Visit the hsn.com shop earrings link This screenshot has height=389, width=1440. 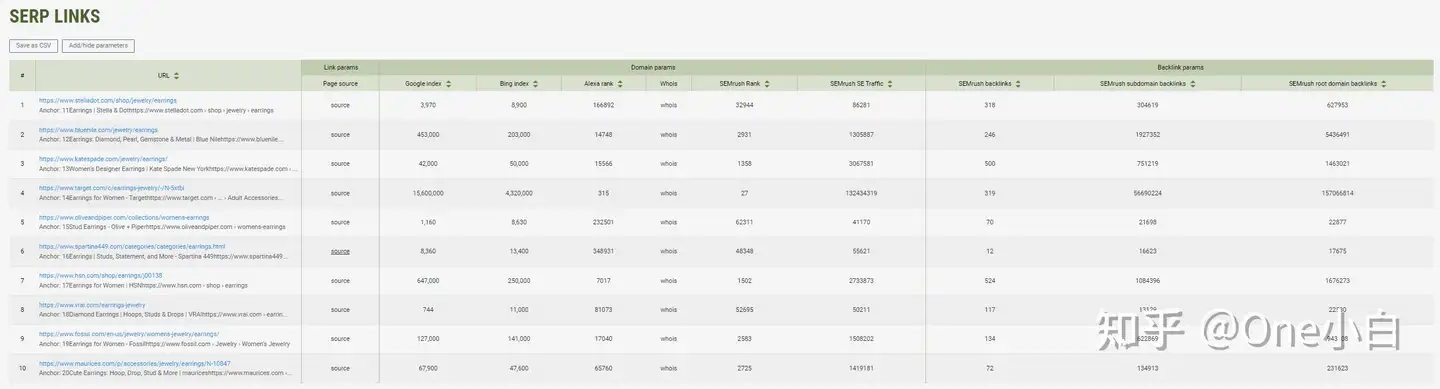tap(100, 275)
